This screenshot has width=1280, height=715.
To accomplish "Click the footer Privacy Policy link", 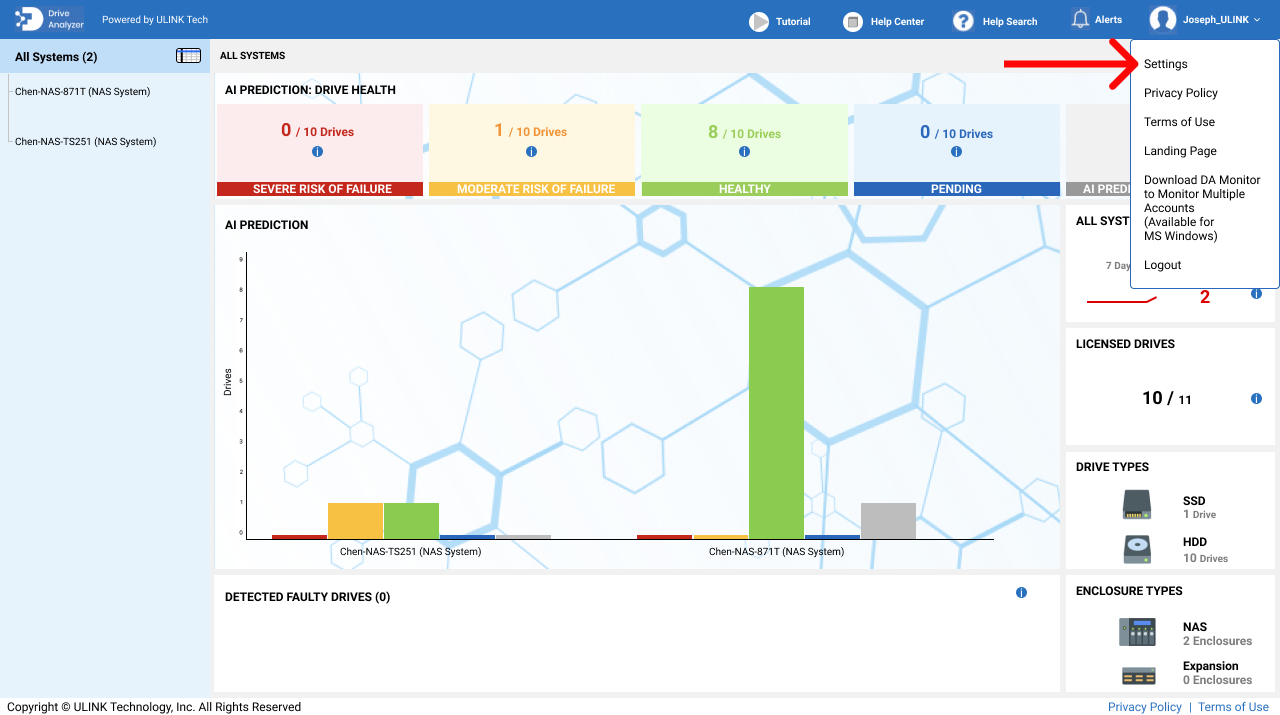I will [1144, 707].
